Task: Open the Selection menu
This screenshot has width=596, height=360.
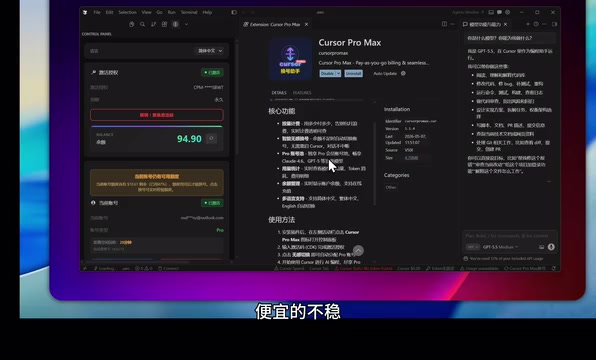Action: (x=127, y=12)
